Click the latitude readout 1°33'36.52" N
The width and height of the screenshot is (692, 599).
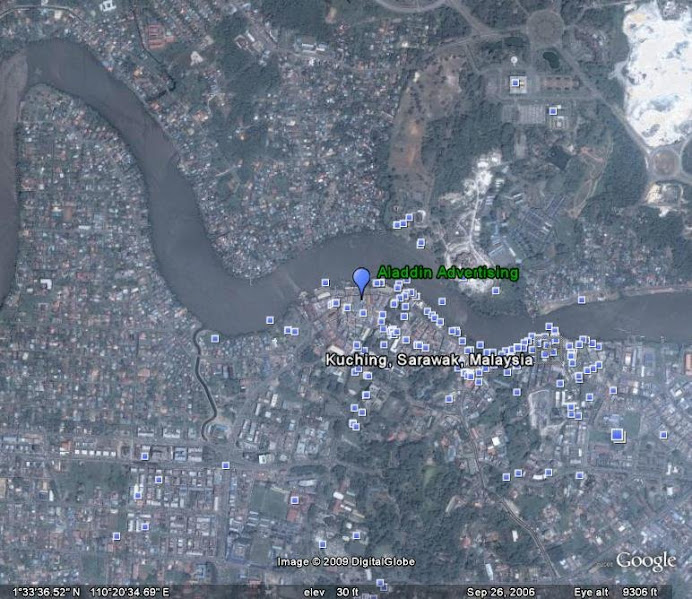pyautogui.click(x=47, y=592)
